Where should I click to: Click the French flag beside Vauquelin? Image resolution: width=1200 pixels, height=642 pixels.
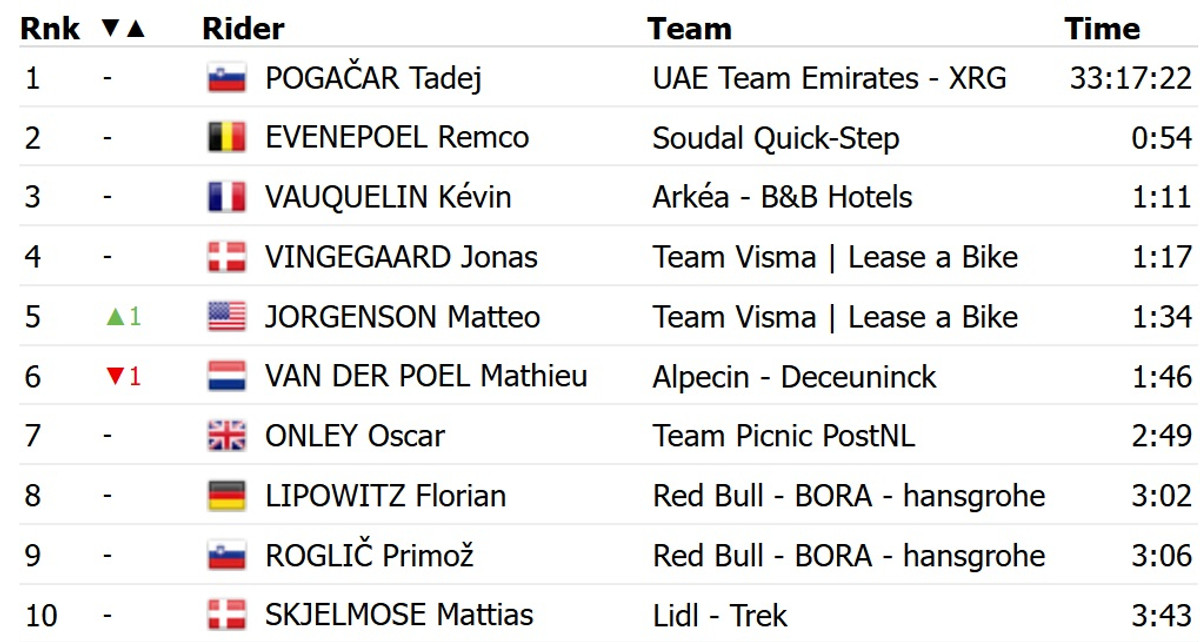click(227, 197)
